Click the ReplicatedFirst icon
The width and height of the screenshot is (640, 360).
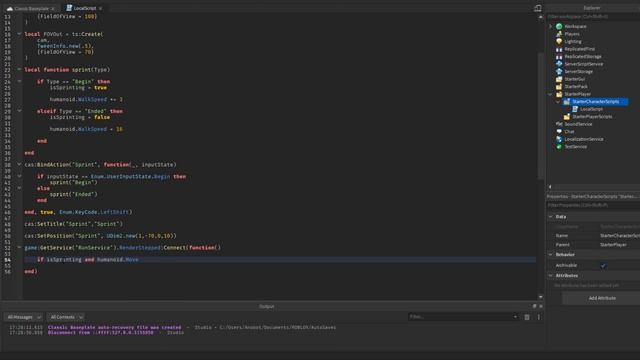(x=559, y=49)
